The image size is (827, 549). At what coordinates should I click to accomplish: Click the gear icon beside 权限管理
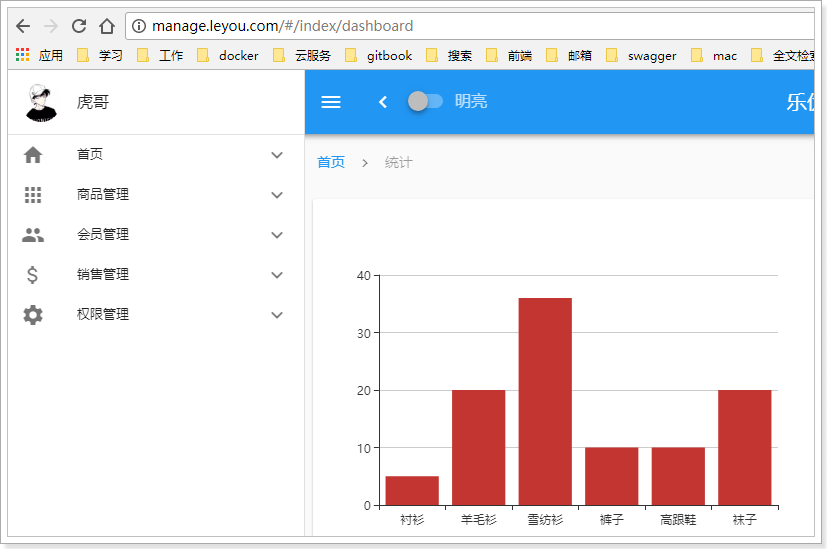[33, 315]
